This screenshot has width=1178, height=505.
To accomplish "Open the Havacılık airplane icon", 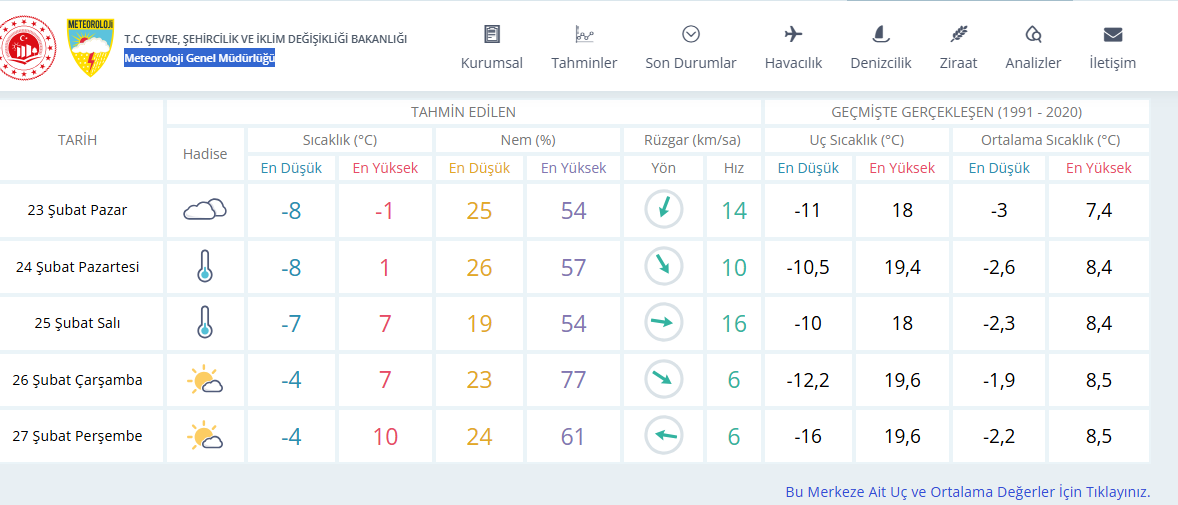I will tap(793, 34).
